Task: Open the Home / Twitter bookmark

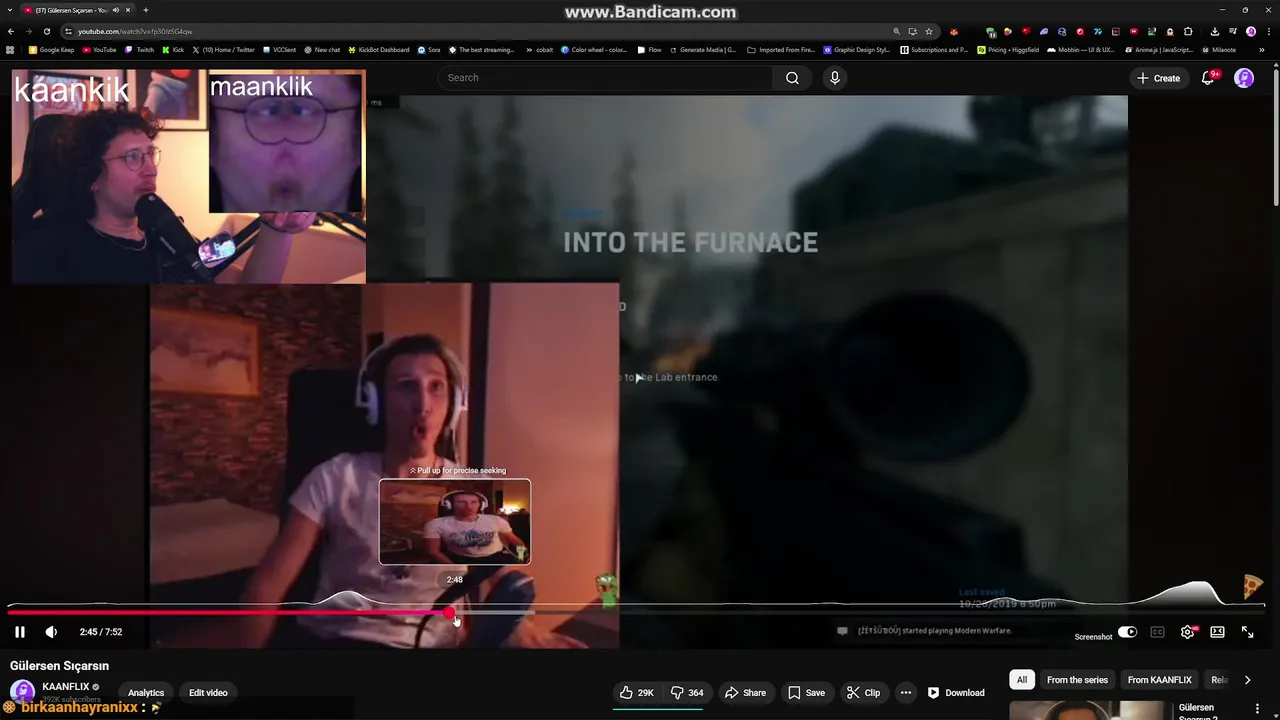Action: 223,49
